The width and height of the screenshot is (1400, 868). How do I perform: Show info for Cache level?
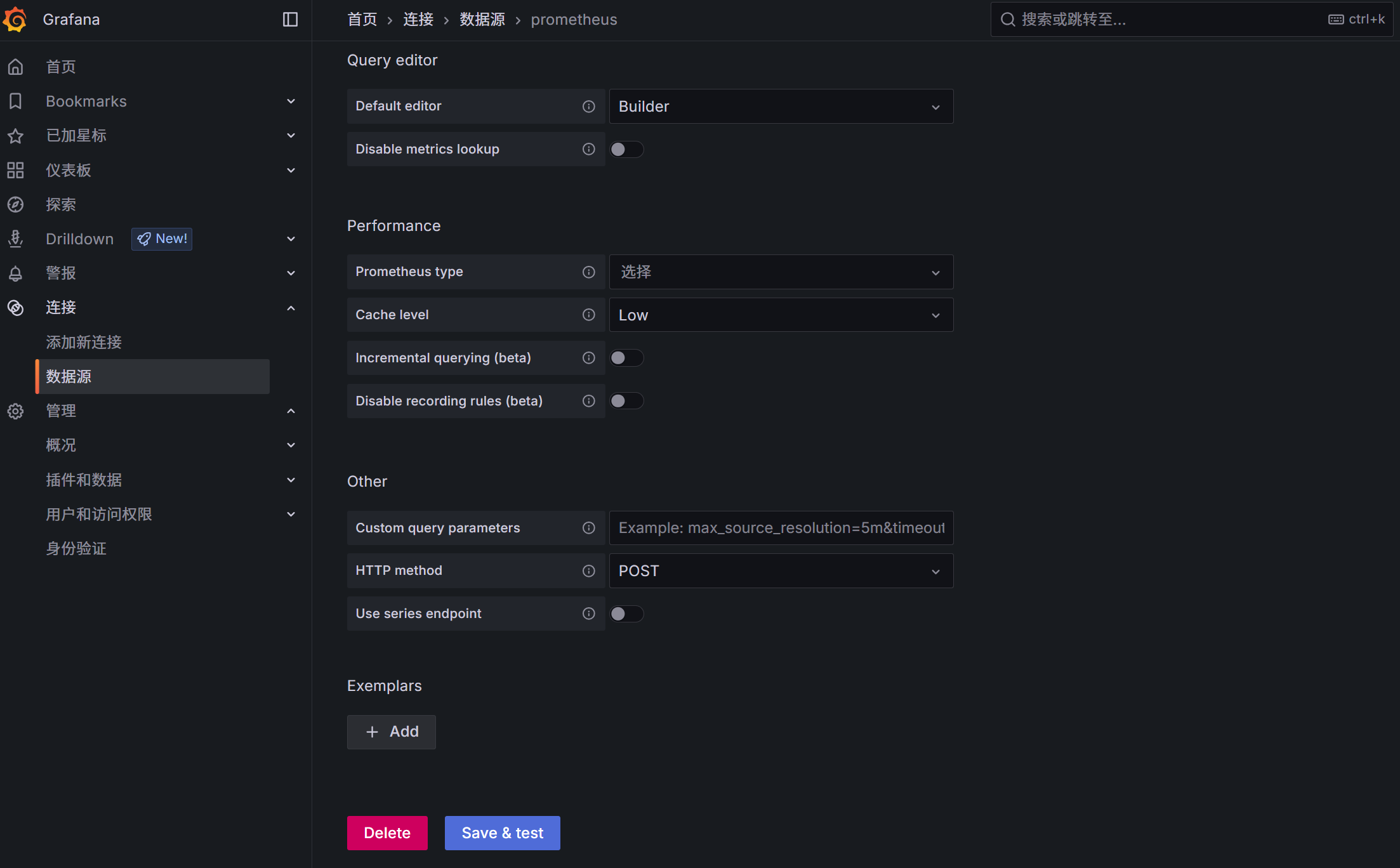(589, 315)
